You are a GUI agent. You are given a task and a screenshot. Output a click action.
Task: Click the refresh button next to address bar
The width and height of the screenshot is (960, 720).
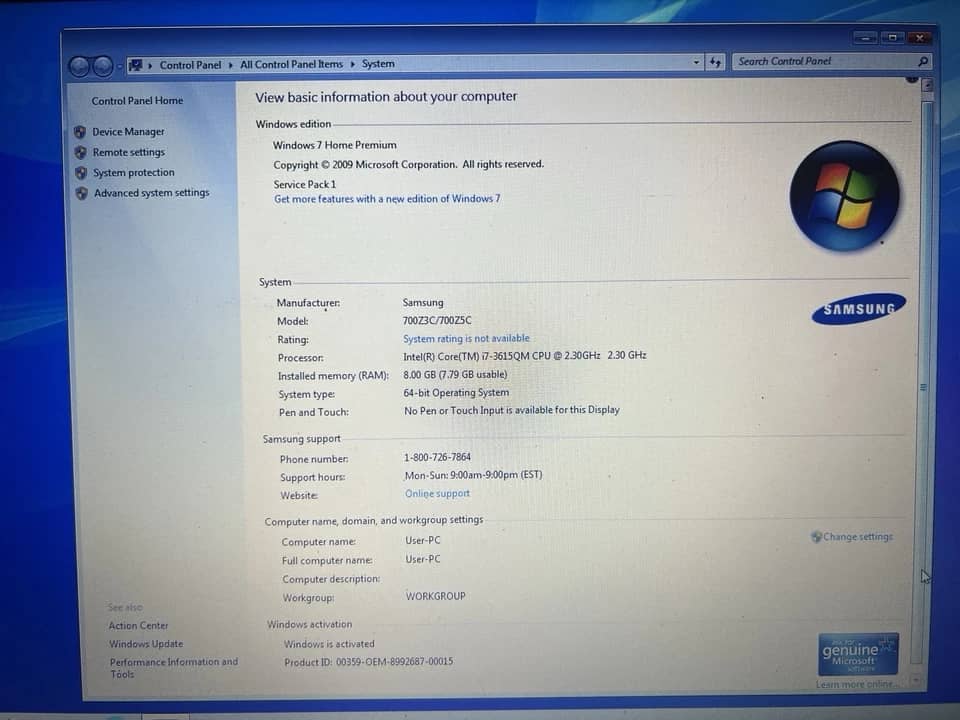click(x=715, y=62)
